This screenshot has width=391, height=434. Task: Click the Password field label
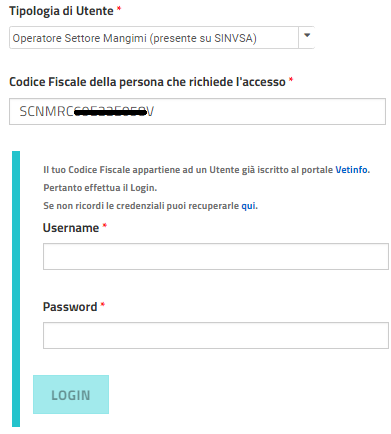(x=70, y=307)
